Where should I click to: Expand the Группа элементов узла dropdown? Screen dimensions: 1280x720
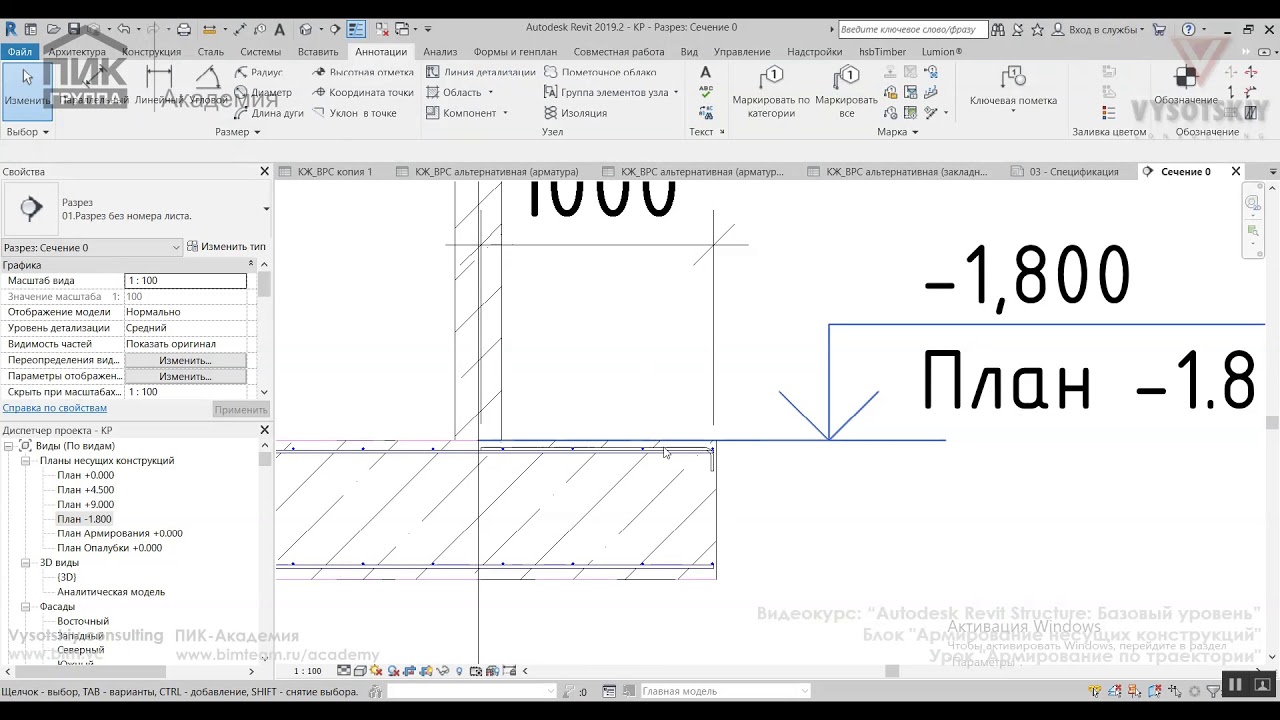tap(676, 92)
